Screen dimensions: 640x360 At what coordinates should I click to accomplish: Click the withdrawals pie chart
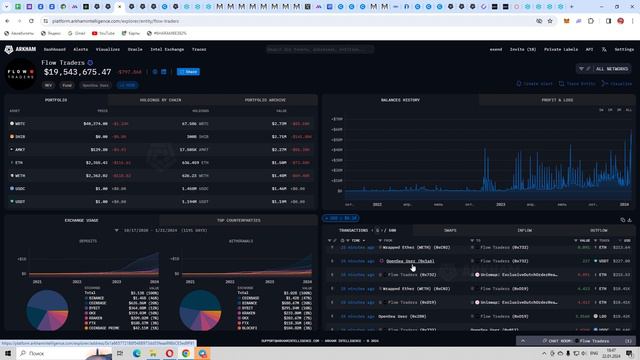(x=200, y=311)
